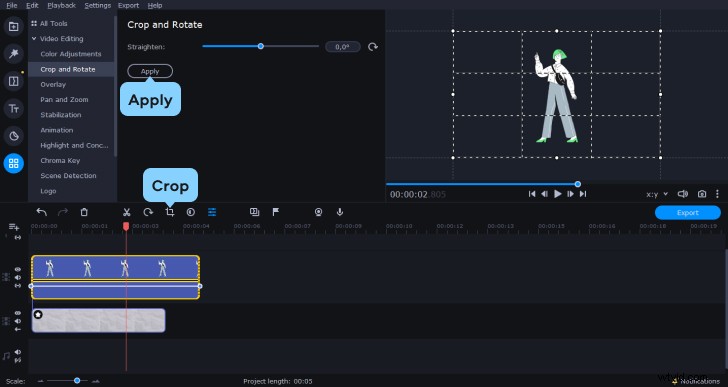Hide second video track using eye icon
This screenshot has height=387, width=728.
point(18,313)
